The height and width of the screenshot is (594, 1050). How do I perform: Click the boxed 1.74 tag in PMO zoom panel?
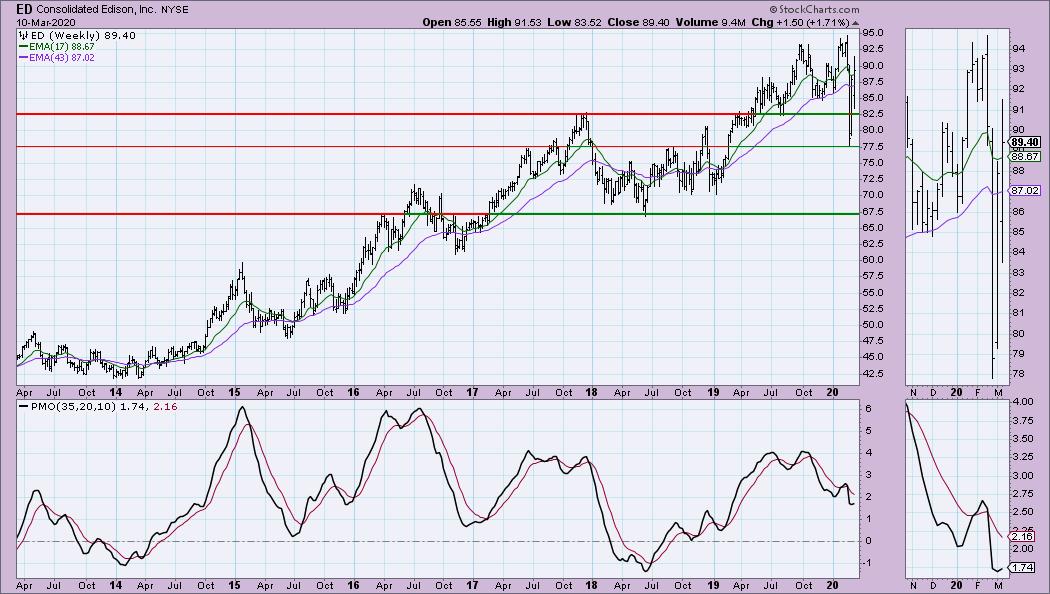pyautogui.click(x=1023, y=567)
